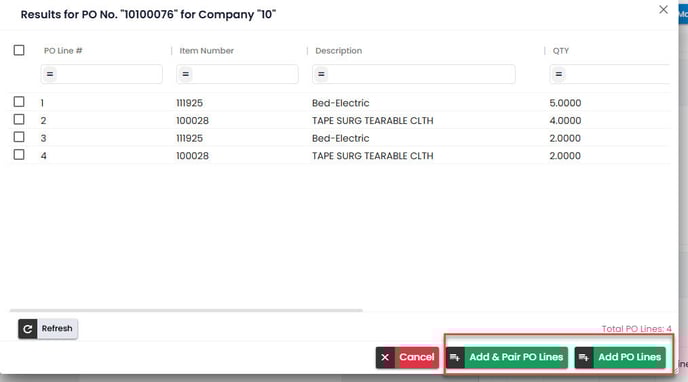Click the horizontal scrollbar of the grid
The height and width of the screenshot is (382, 688).
point(186,310)
